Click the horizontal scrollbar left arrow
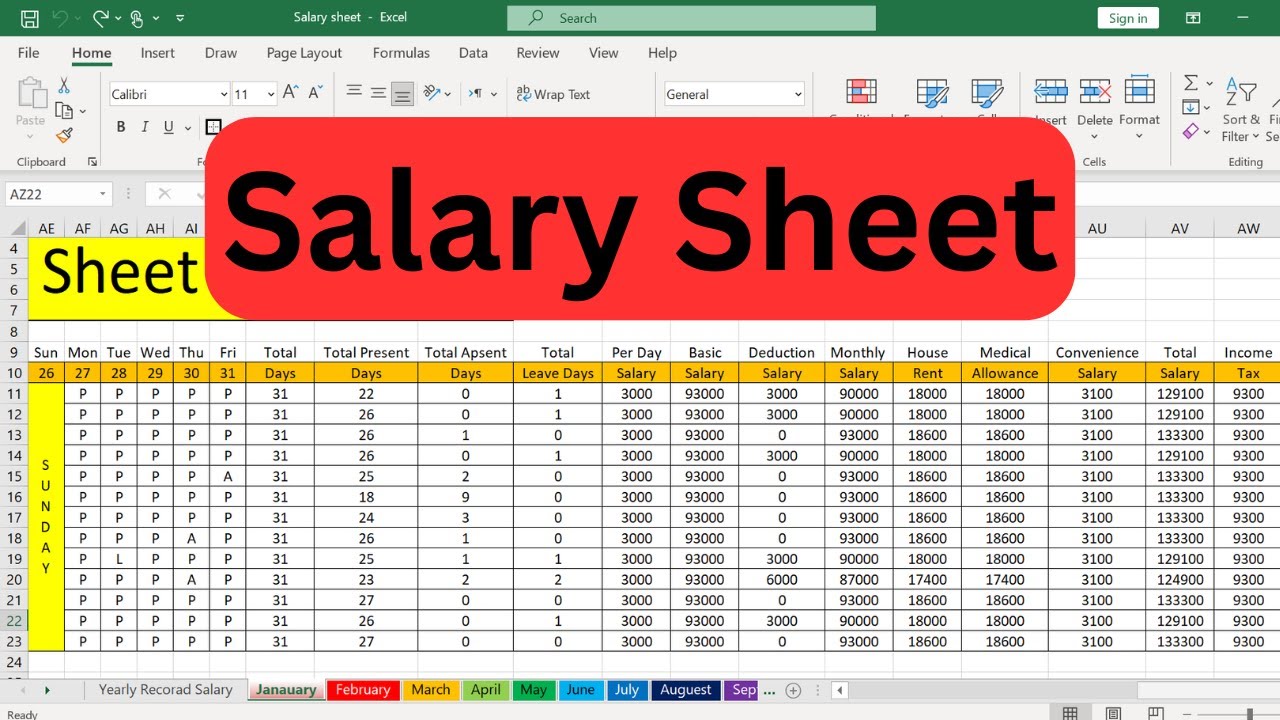The image size is (1280, 720). (x=840, y=690)
